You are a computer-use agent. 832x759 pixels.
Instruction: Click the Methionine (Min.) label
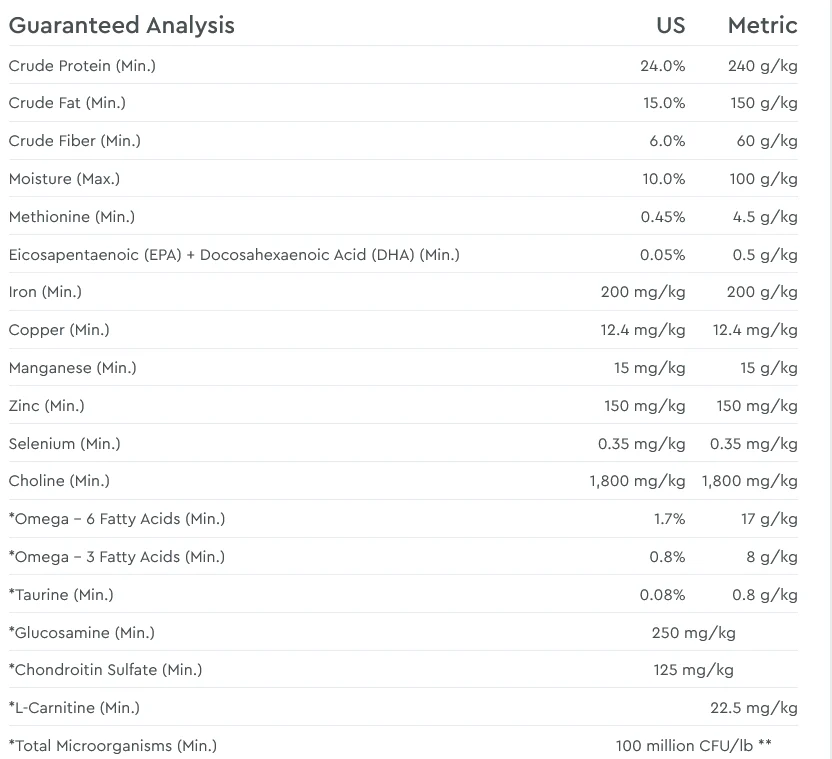72,217
